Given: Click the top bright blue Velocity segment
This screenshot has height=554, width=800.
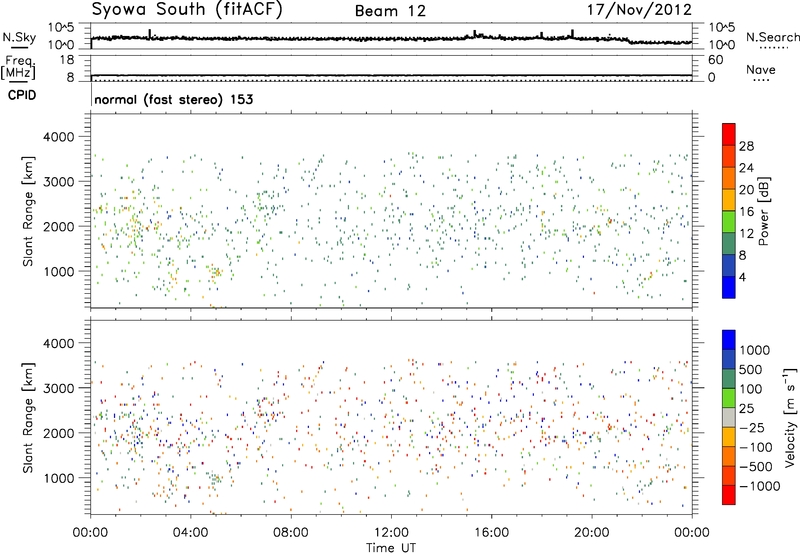Looking at the screenshot, I should pyautogui.click(x=729, y=340).
